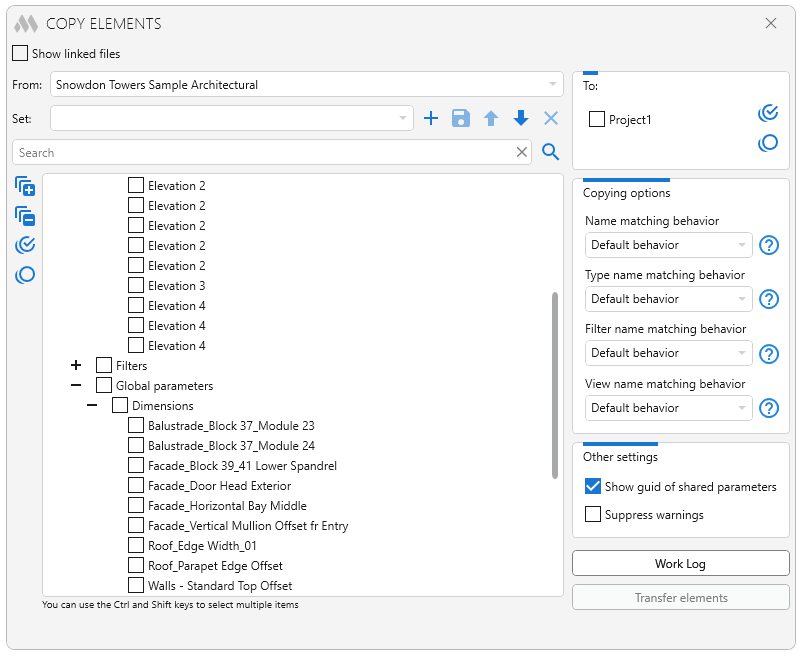Image resolution: width=804 pixels, height=656 pixels.
Task: Uncheck Show guid of shared parameters
Action: click(x=593, y=486)
